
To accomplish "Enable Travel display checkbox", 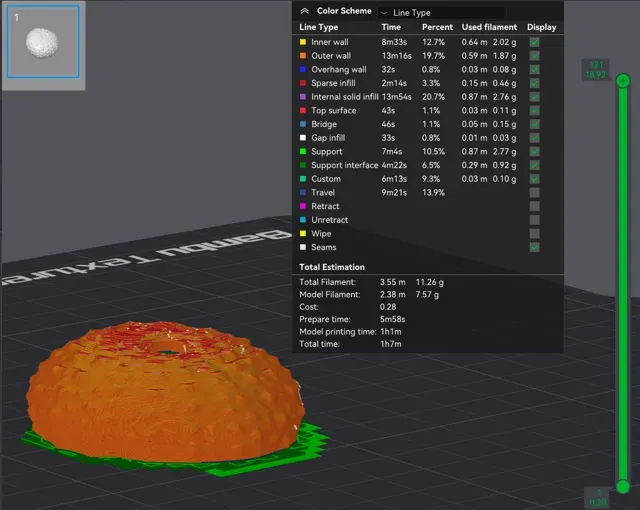I will pos(534,193).
